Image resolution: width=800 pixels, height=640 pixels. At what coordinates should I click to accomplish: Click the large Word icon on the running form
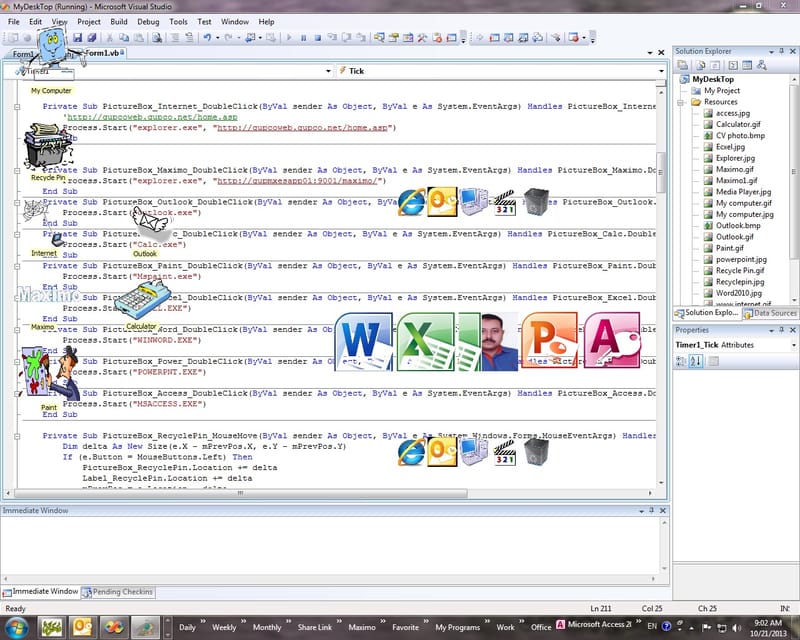point(363,341)
